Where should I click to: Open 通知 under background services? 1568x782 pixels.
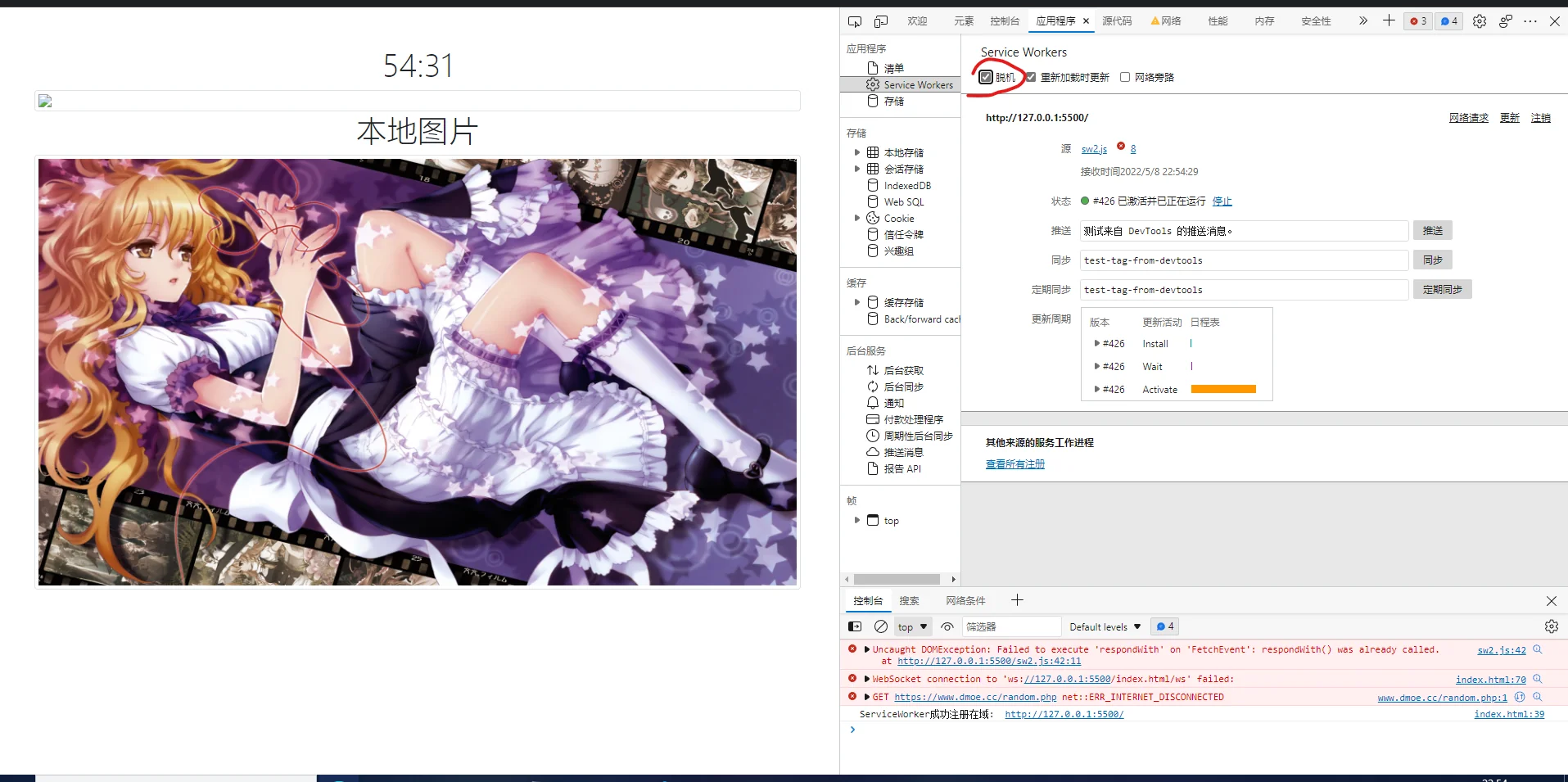click(894, 403)
